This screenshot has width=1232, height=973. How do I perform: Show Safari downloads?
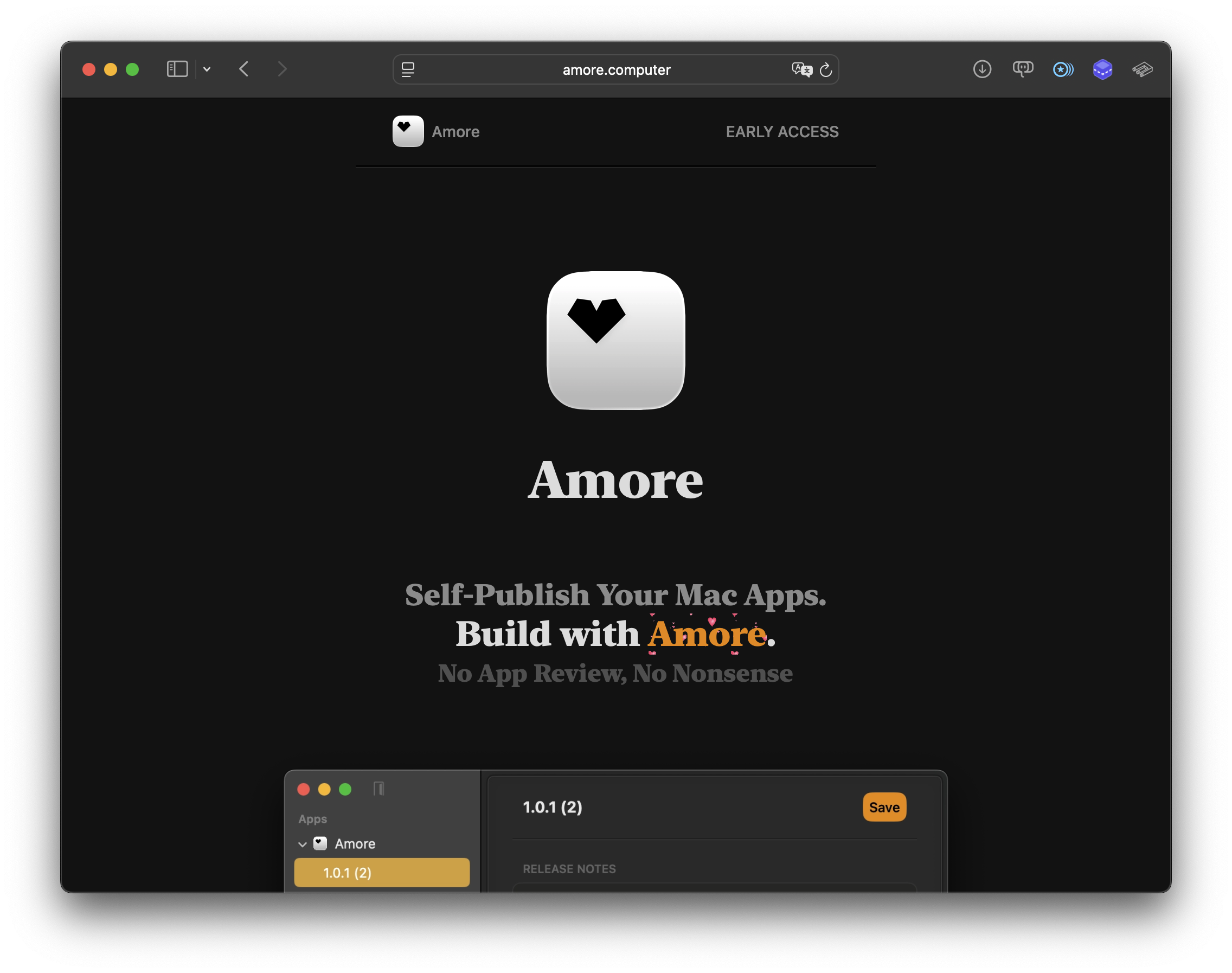coord(982,69)
